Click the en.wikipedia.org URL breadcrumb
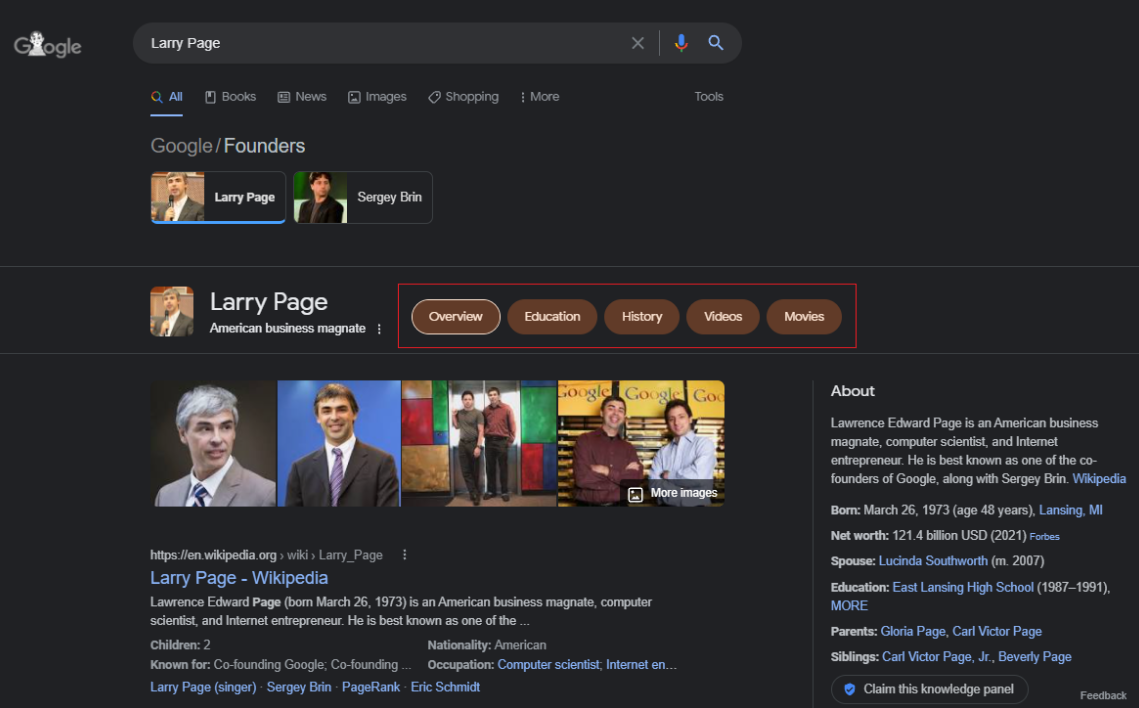Screen dimensions: 1139x708 tap(266, 555)
